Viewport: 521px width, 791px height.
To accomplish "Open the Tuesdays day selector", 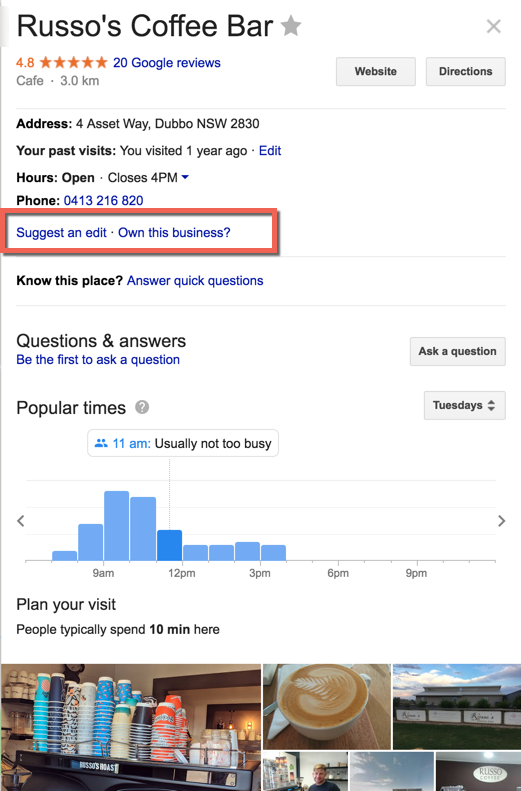I will pos(465,405).
